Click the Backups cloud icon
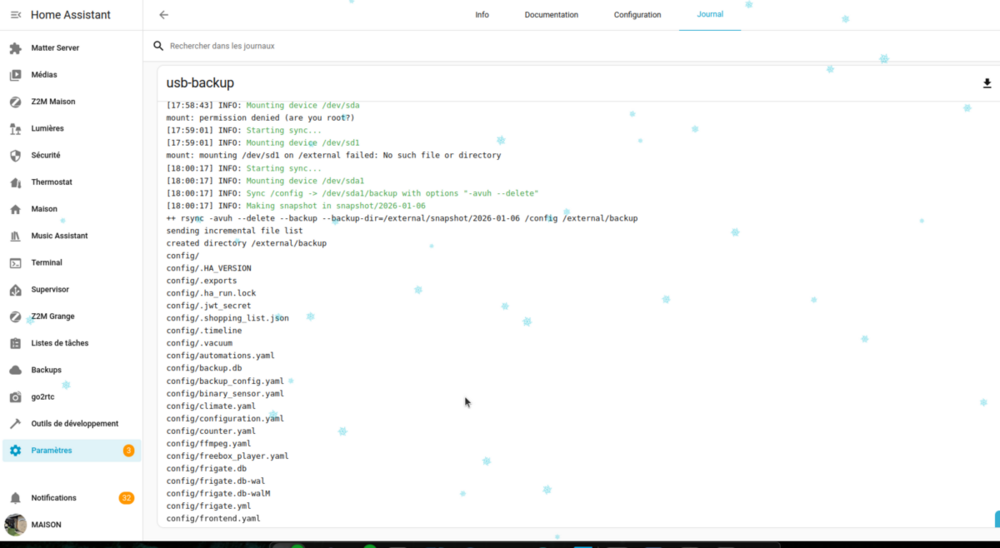The height and width of the screenshot is (548, 1000). point(16,369)
